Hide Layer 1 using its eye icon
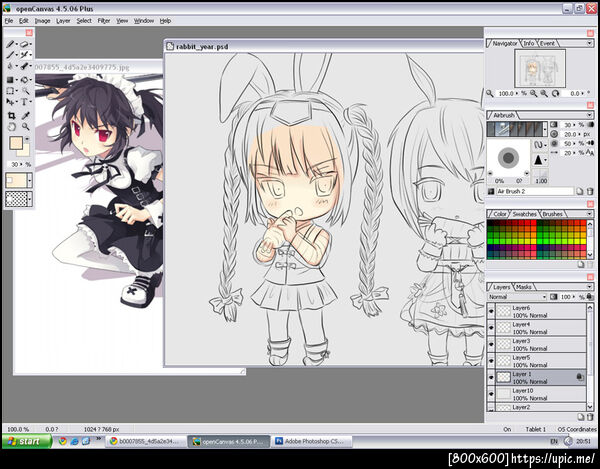 click(x=491, y=378)
